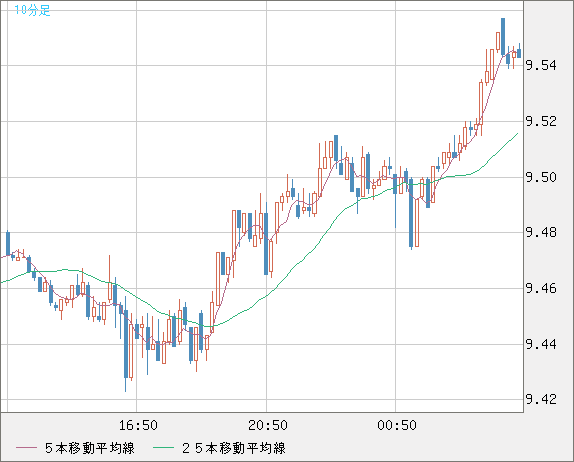Click the 20:50 time axis label
This screenshot has width=574, height=462.
pos(268,425)
